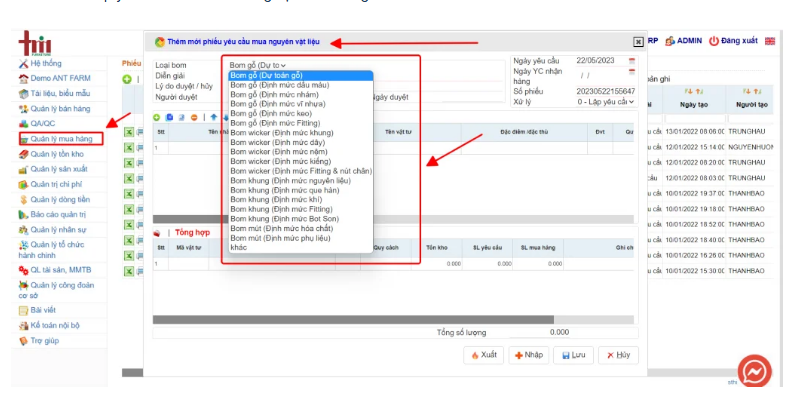Click the red icon beside Tổng hợp
The image size is (791, 398).
click(x=157, y=233)
